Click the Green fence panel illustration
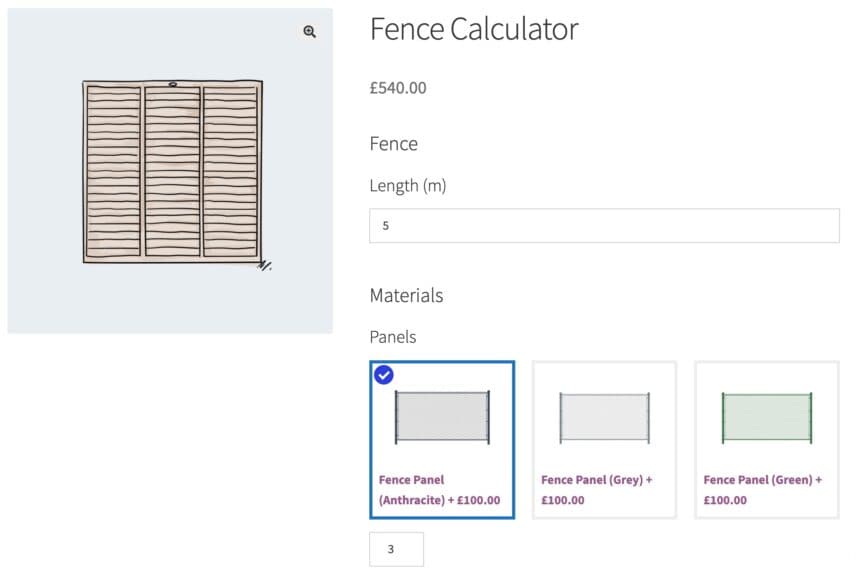856x579 pixels. pos(766,417)
